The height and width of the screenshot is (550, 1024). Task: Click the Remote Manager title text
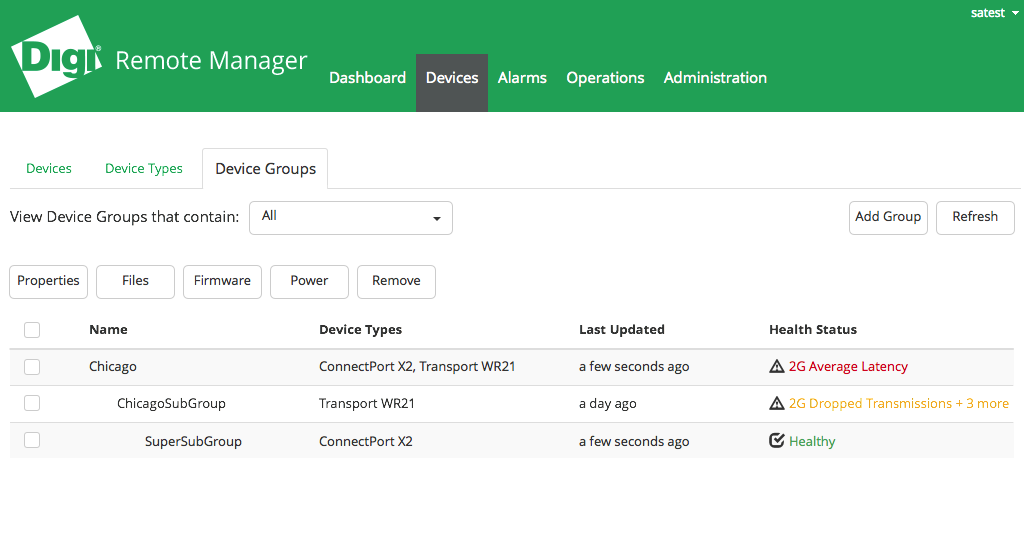[x=211, y=61]
